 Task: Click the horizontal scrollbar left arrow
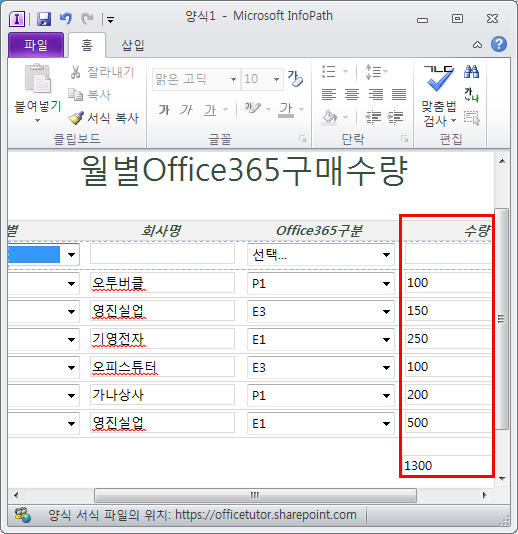16,495
